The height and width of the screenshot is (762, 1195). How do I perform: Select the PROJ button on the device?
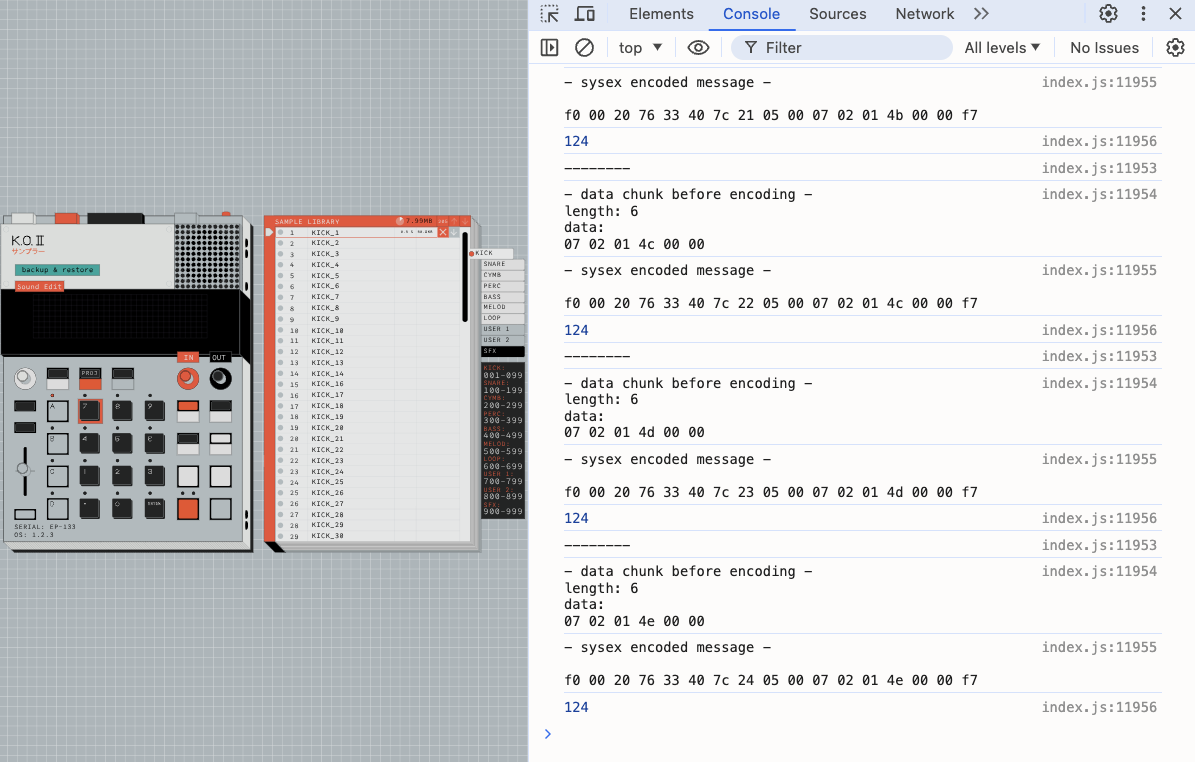[x=90, y=378]
